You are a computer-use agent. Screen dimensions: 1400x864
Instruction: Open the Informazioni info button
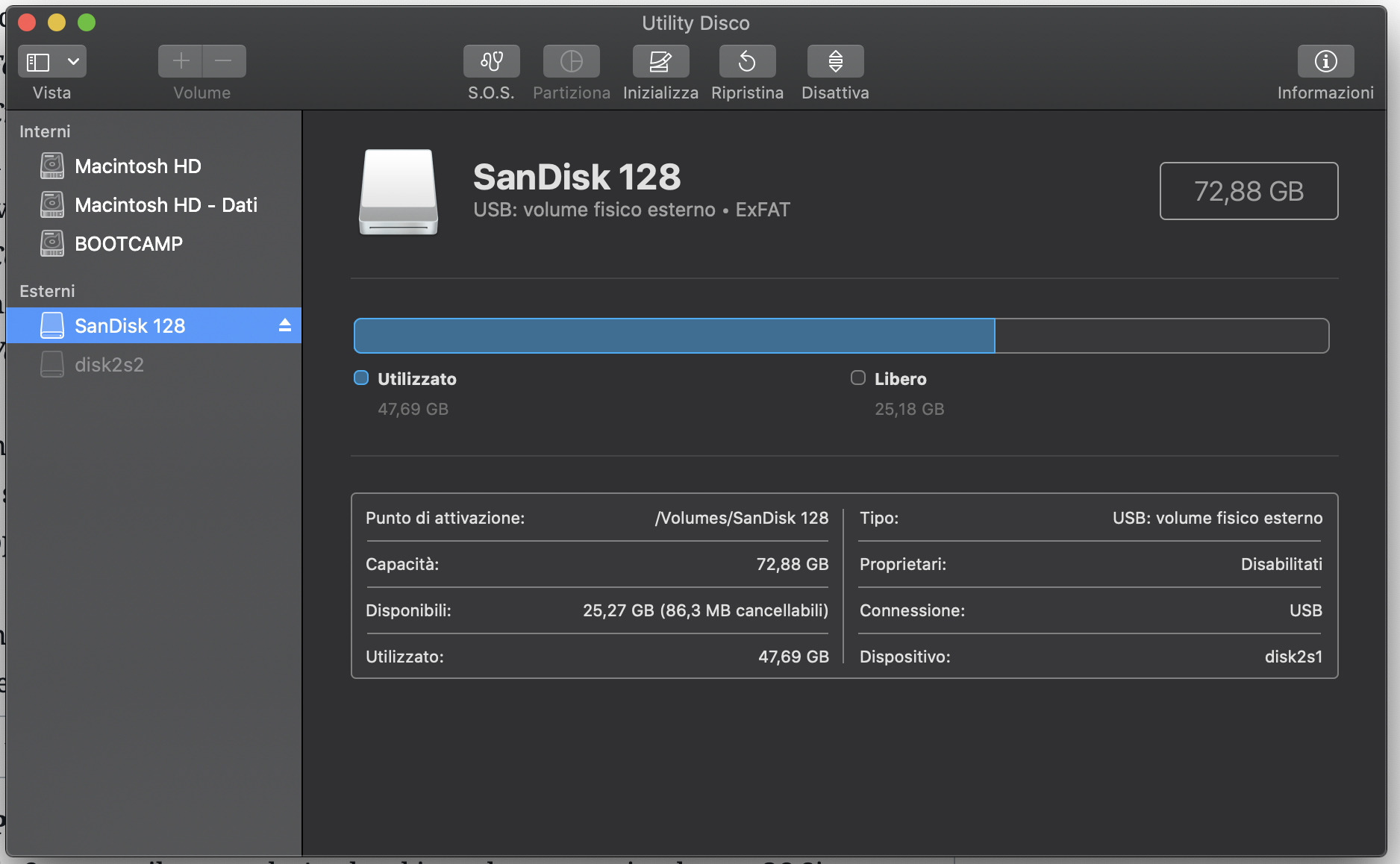point(1325,61)
